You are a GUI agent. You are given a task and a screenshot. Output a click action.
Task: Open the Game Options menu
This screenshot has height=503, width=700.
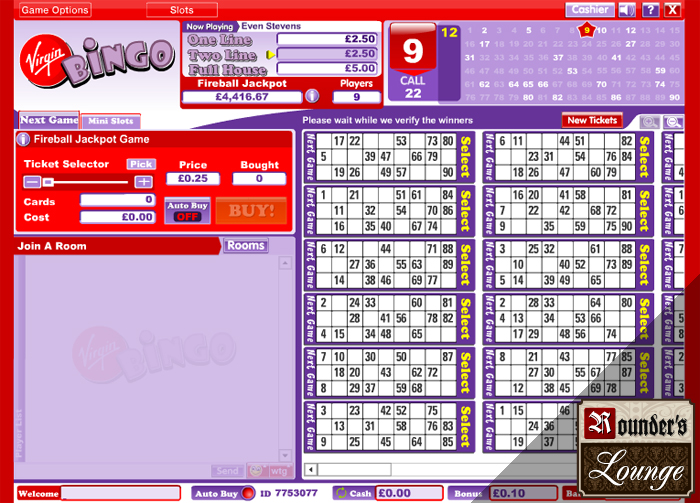[x=55, y=10]
